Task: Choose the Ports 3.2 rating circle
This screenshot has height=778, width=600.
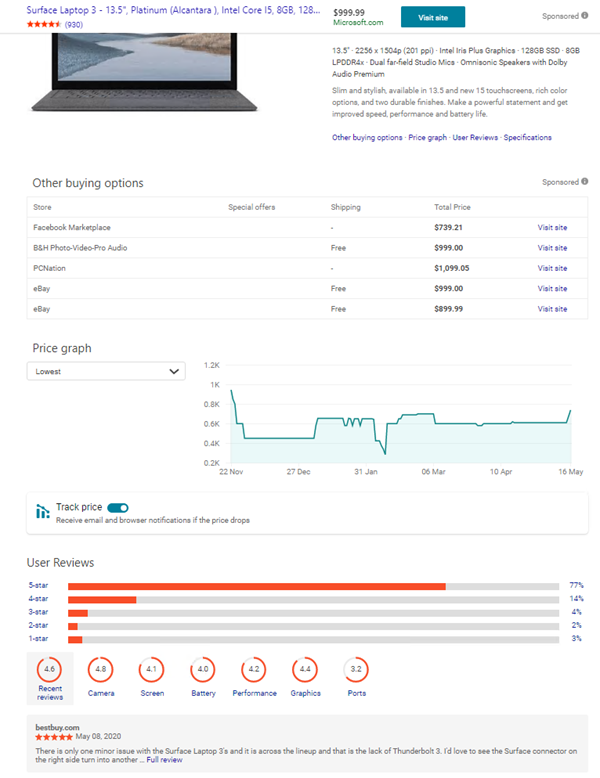Action: [x=355, y=669]
